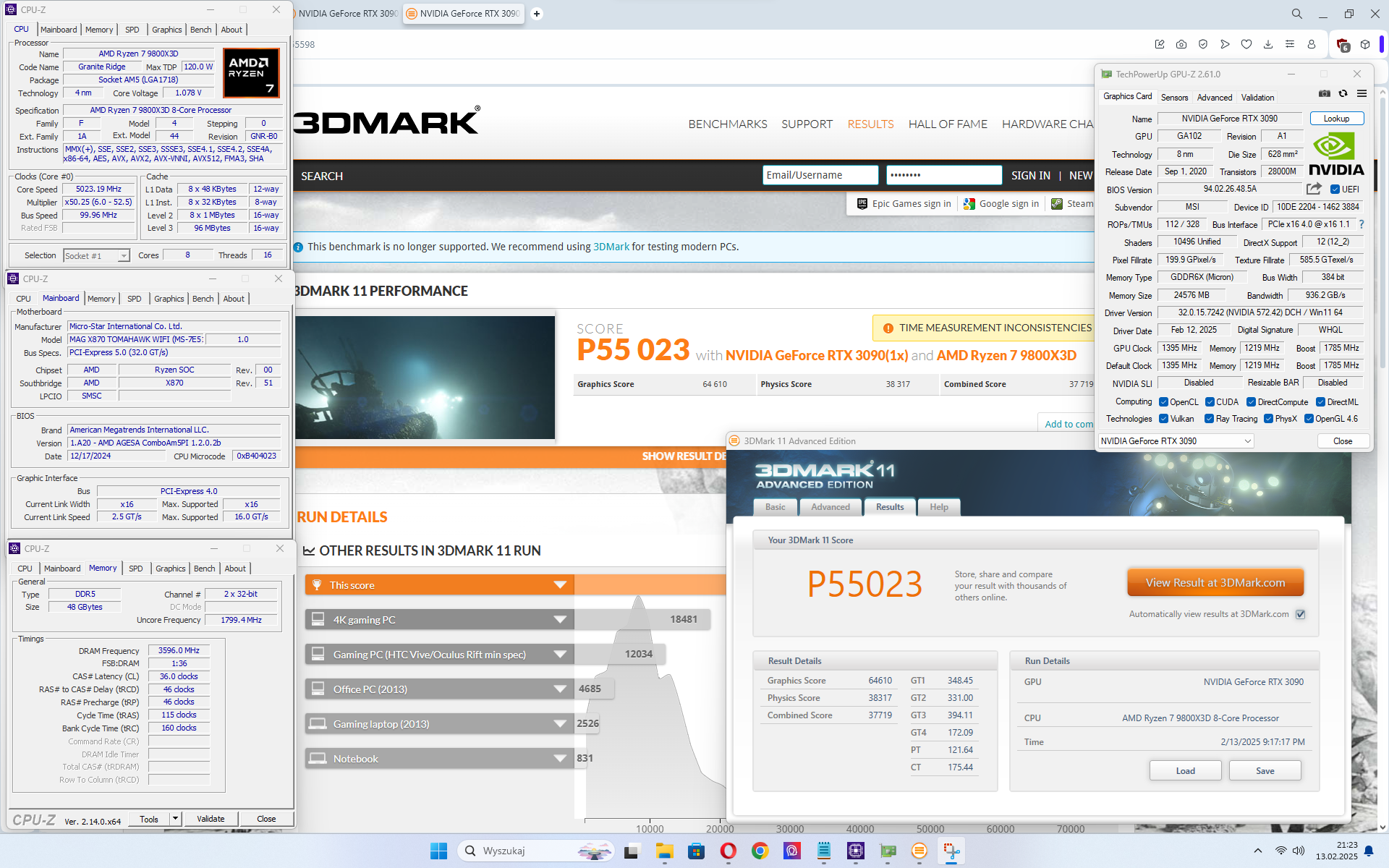This screenshot has width=1389, height=868.
Task: Toggle the Ray Tracing checkbox
Action: pos(1209,419)
